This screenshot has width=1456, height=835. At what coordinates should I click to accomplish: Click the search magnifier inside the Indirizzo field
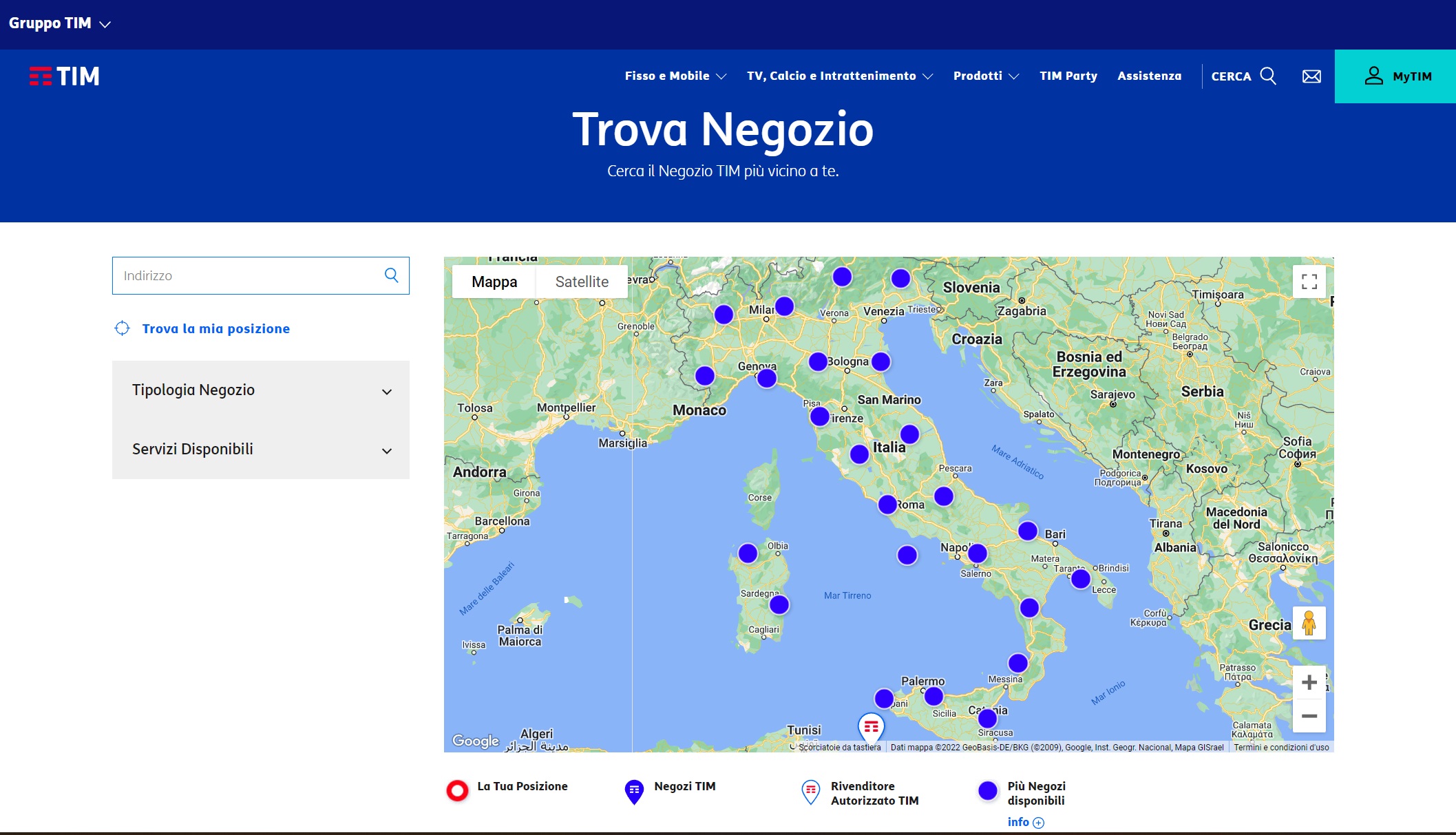pyautogui.click(x=391, y=275)
